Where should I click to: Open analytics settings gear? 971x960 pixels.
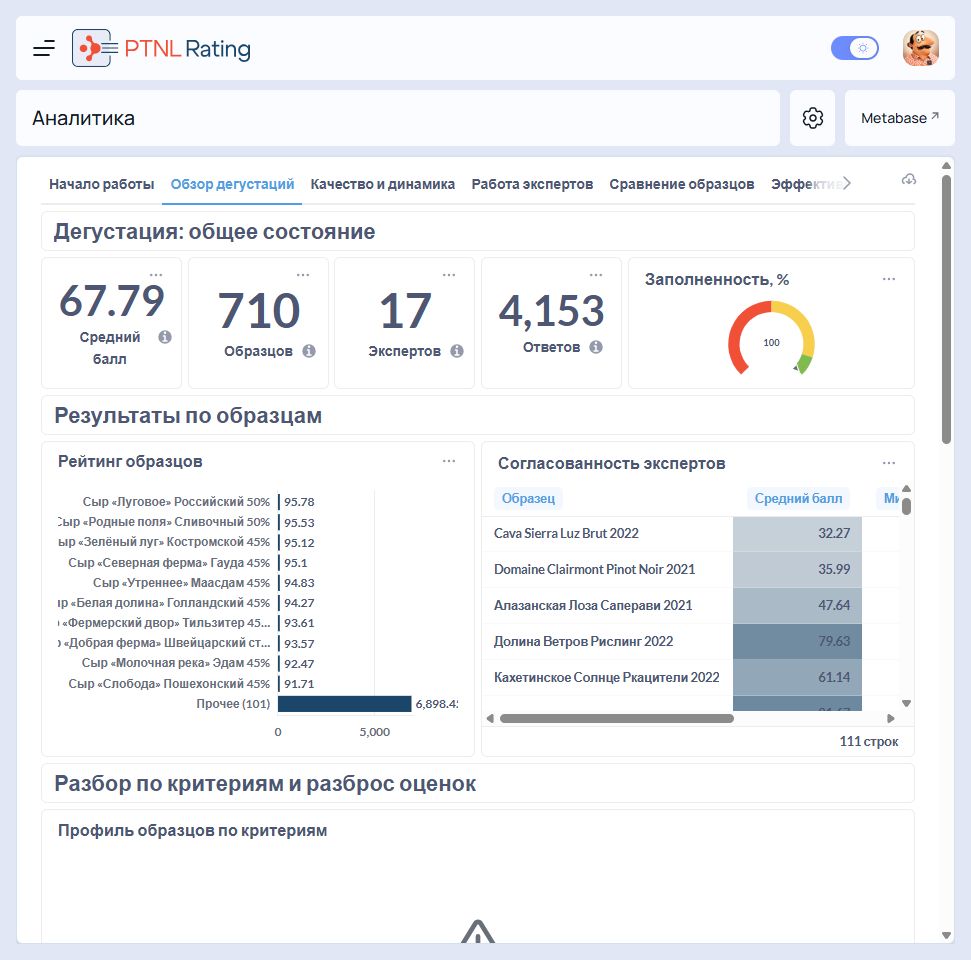point(812,118)
